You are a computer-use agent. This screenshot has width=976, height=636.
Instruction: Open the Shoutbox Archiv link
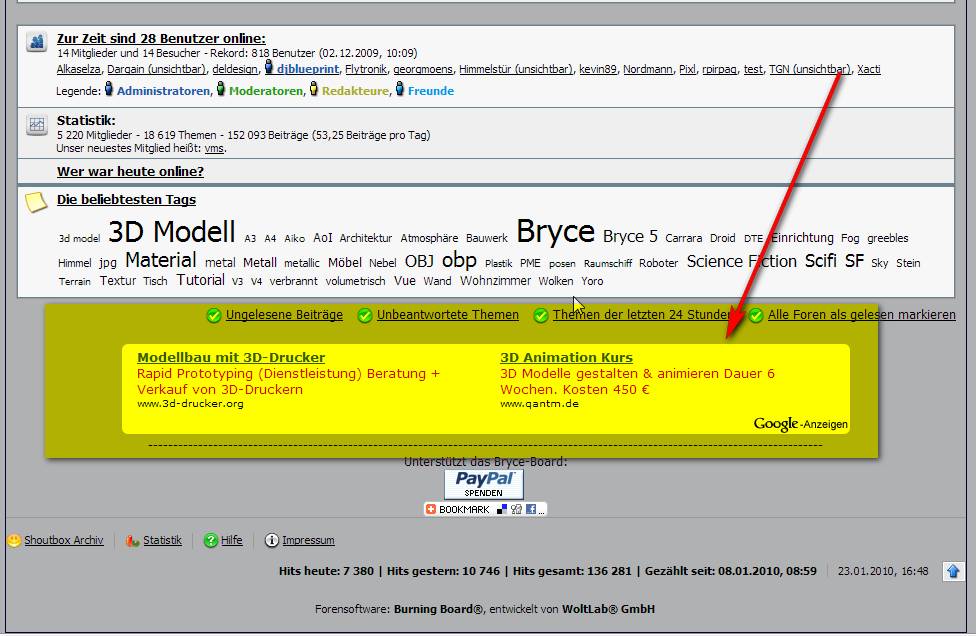[x=63, y=540]
